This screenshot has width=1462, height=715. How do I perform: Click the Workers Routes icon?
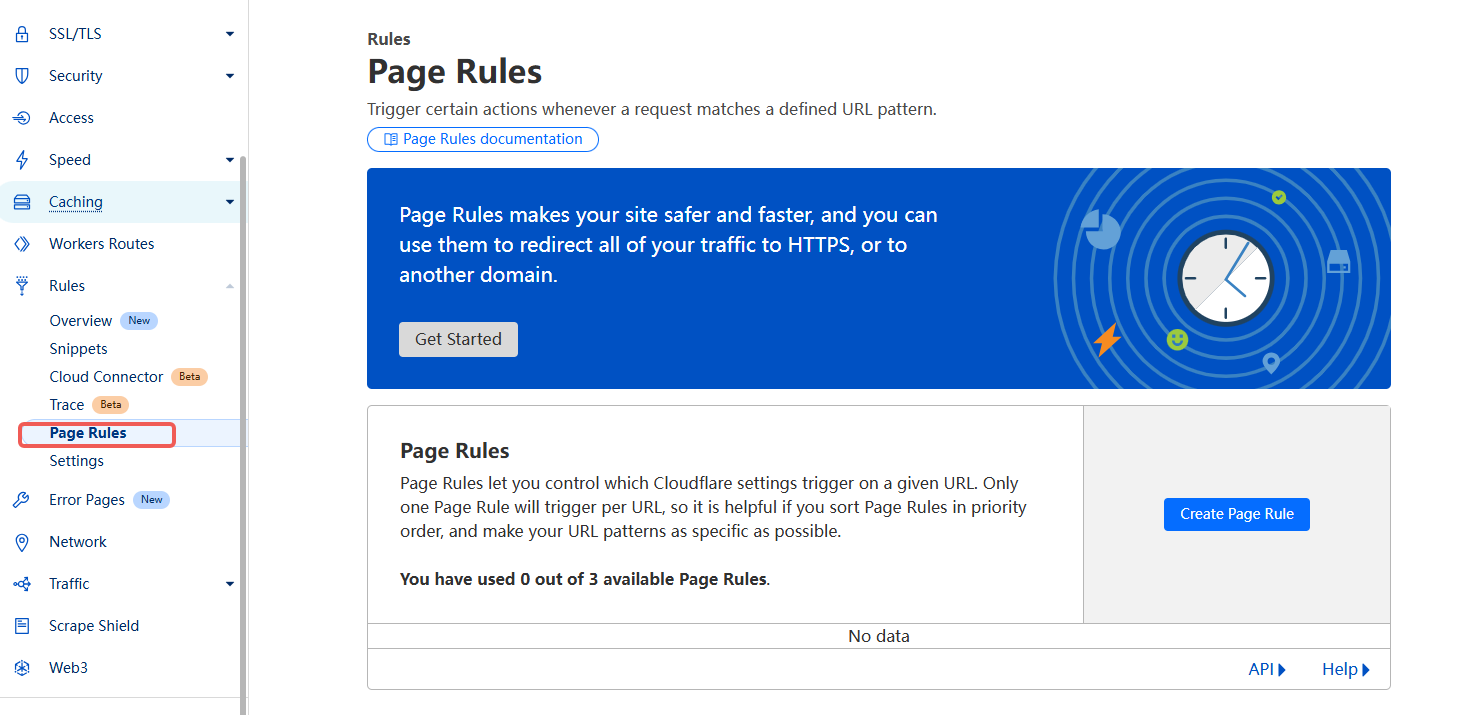tap(22, 244)
